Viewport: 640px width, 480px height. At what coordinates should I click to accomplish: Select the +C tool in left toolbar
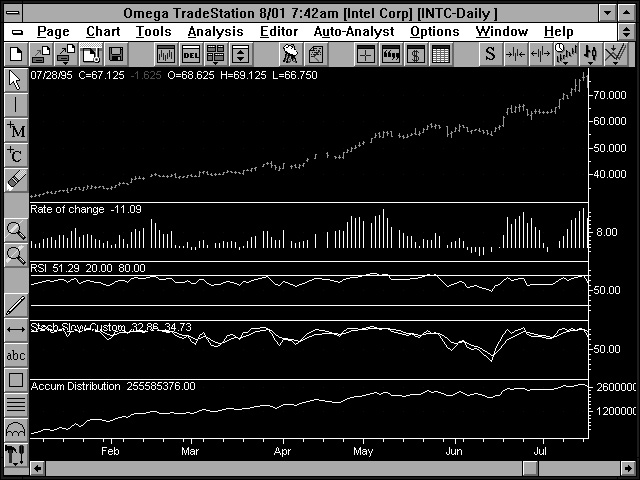pyautogui.click(x=15, y=154)
